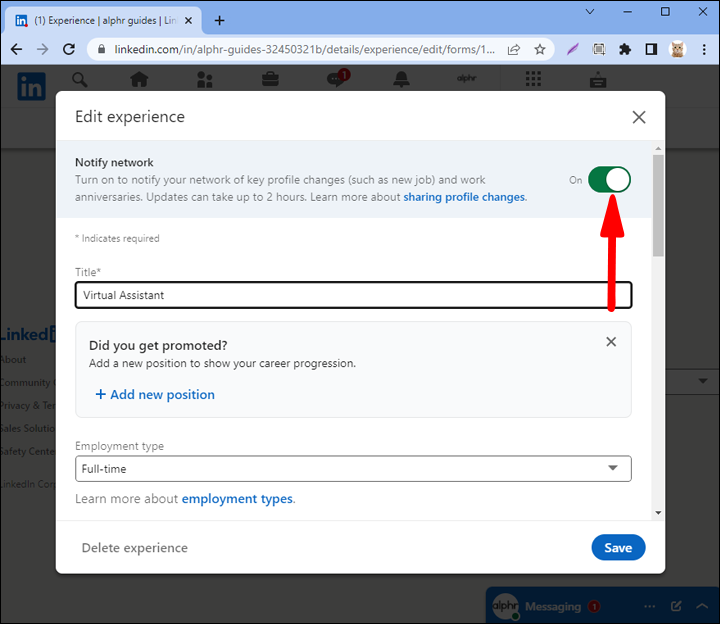The width and height of the screenshot is (720, 624).
Task: Expand the Messaging panel chevron
Action: 703,606
